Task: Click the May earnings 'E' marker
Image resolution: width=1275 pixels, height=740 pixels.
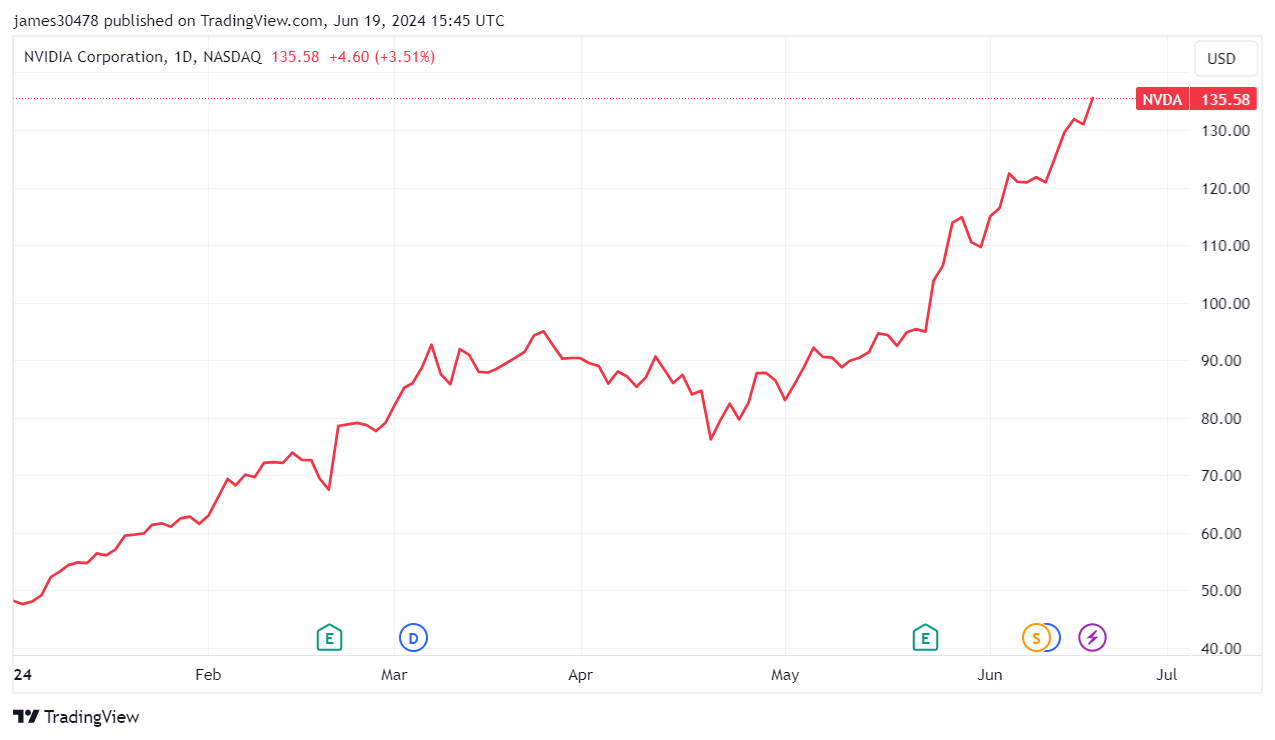Action: pyautogui.click(x=926, y=637)
